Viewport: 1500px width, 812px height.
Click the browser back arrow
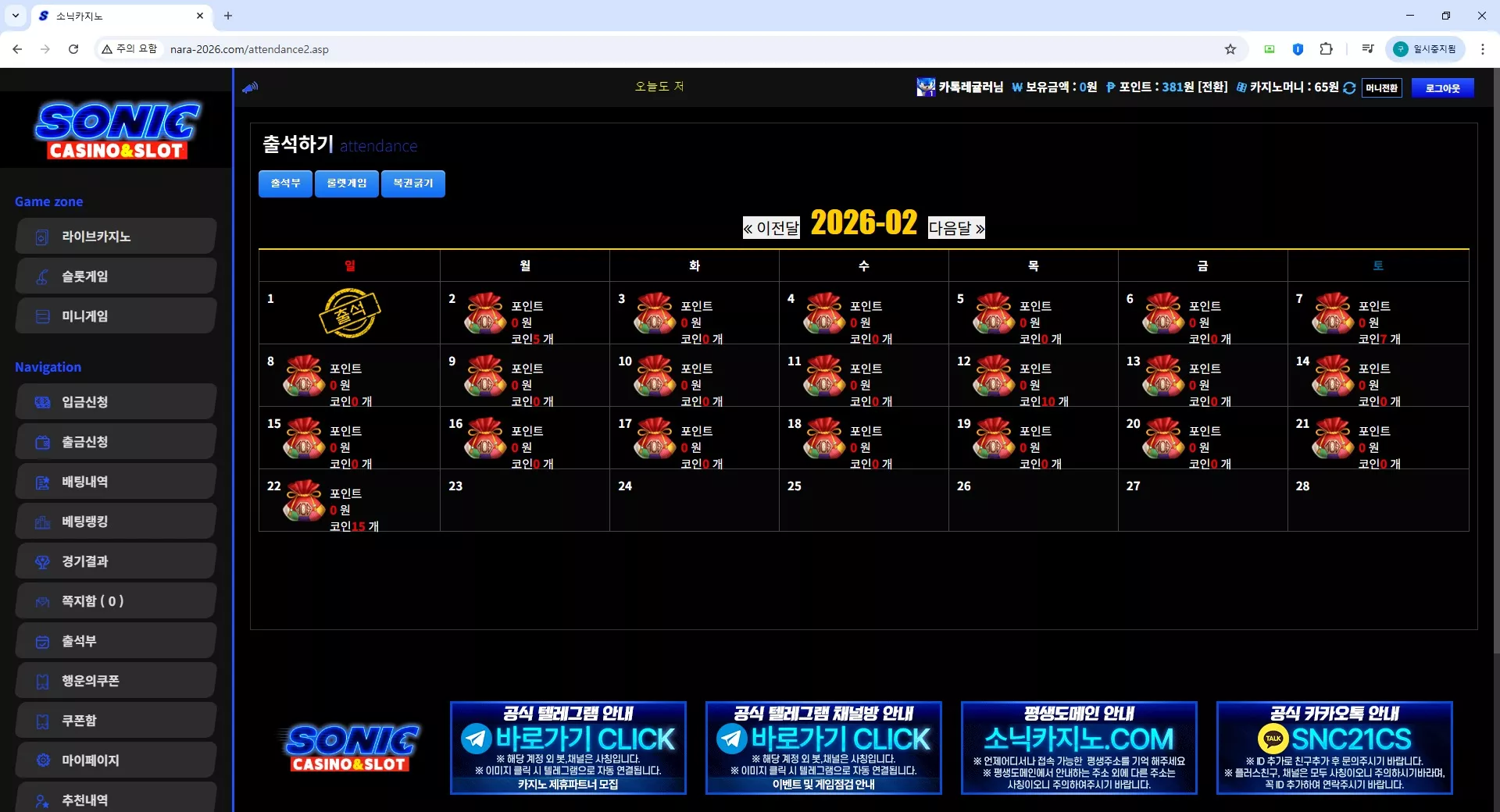point(17,49)
